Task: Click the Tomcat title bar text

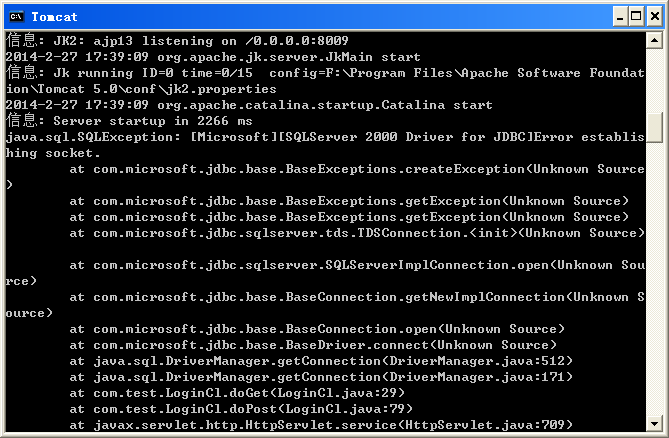Action: coord(55,17)
